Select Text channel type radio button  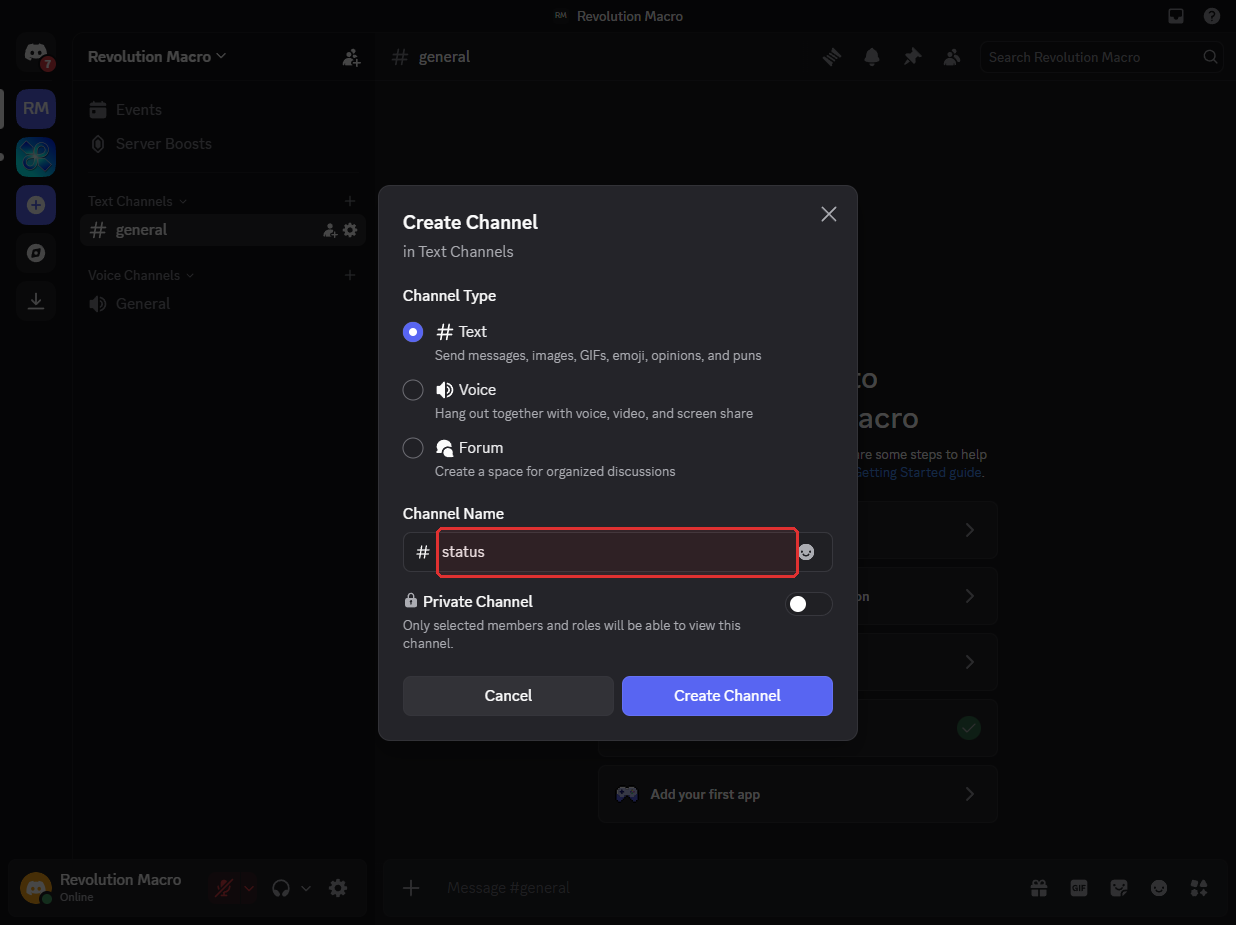tap(413, 332)
